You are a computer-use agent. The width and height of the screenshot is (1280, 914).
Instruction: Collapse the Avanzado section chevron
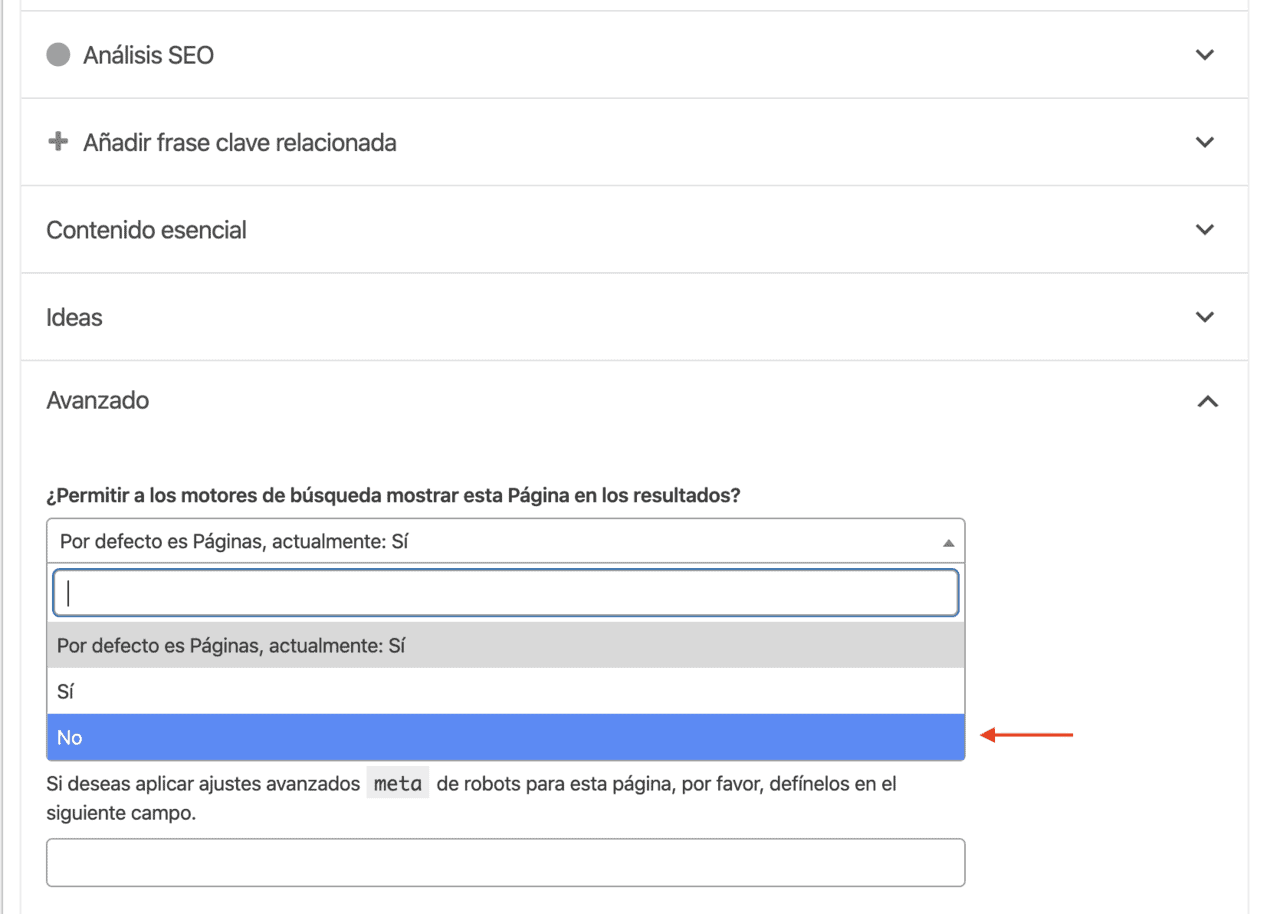1207,402
